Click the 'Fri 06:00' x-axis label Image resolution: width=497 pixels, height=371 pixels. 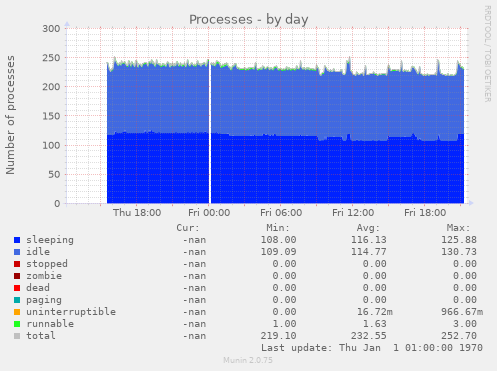pyautogui.click(x=281, y=213)
